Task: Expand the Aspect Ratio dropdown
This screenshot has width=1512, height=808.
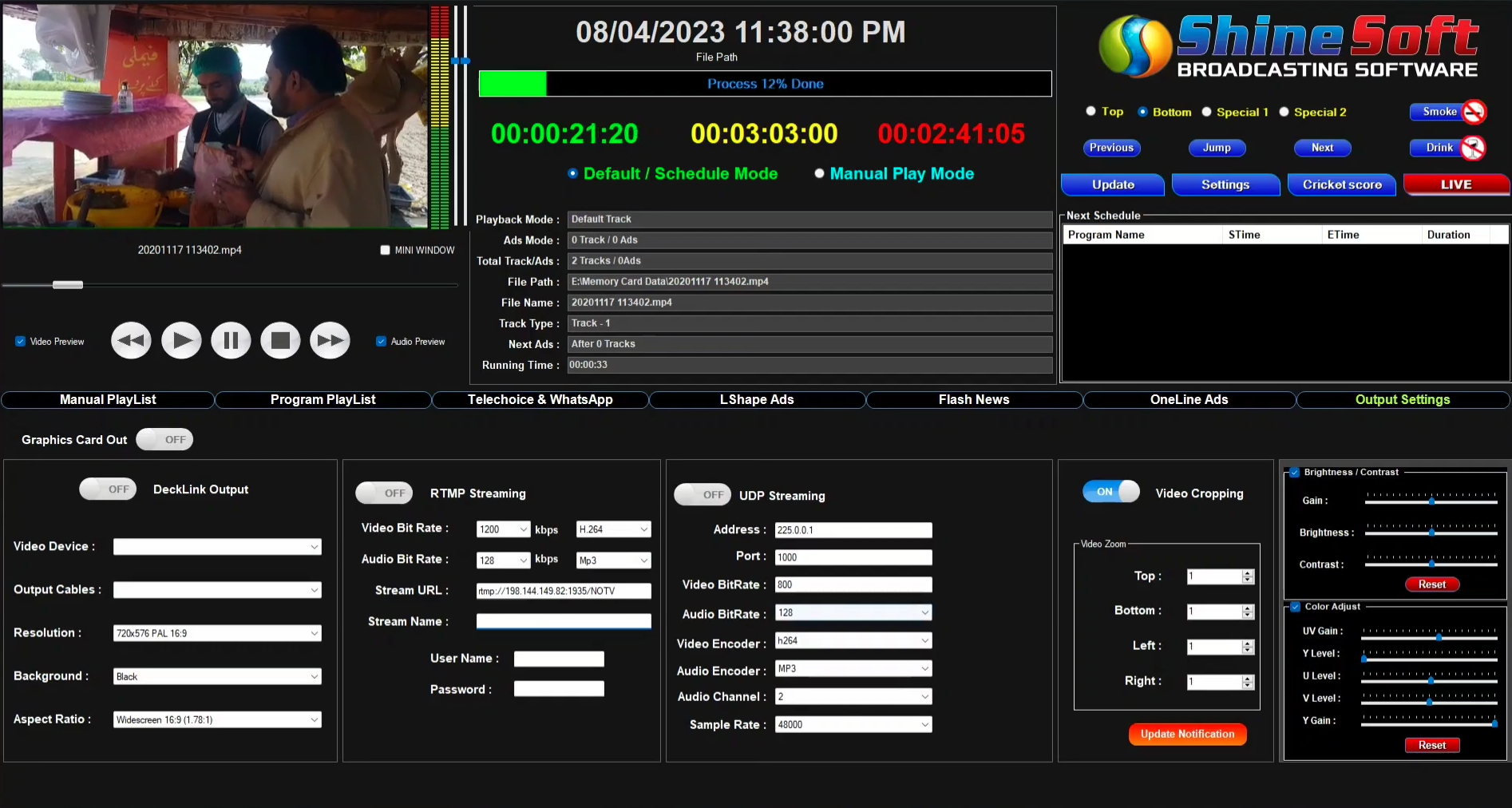Action: (x=314, y=719)
